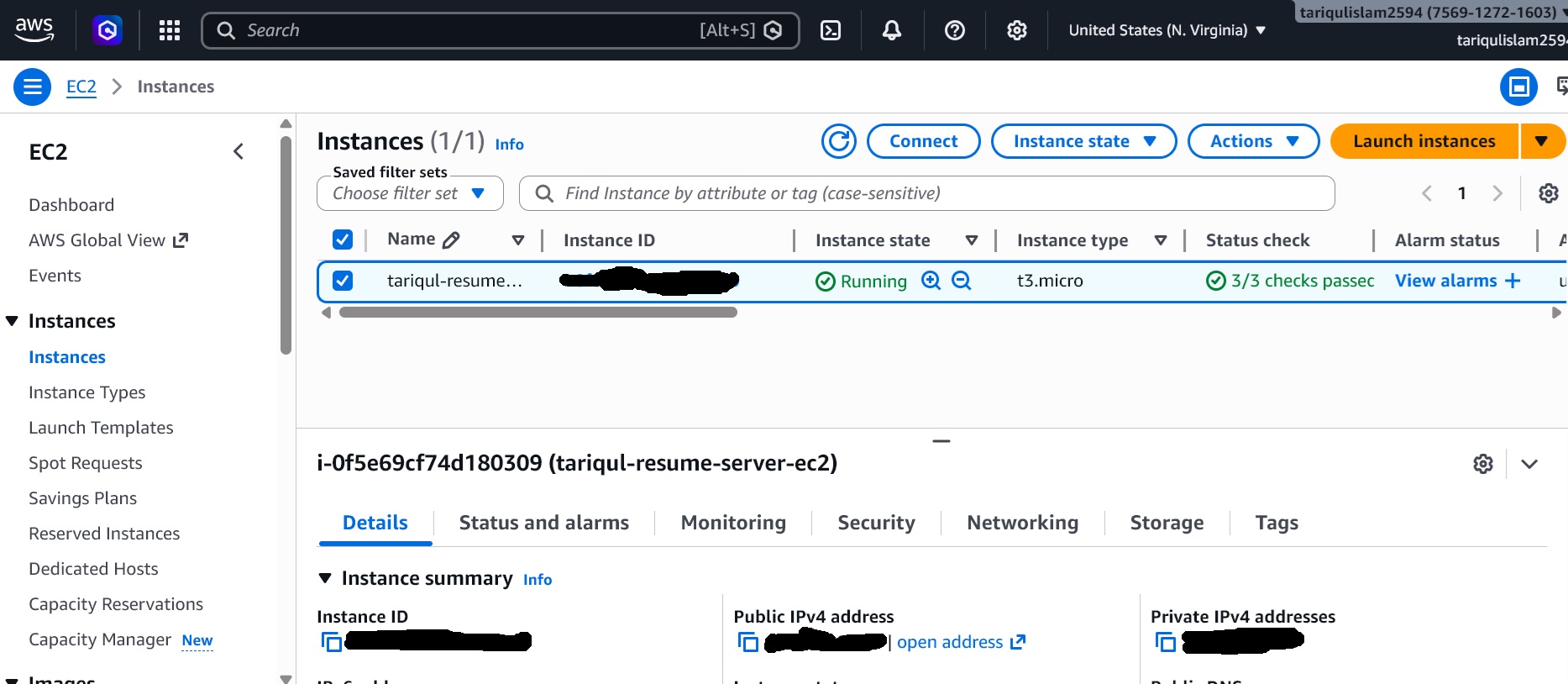Viewport: 1568px width, 684px height.
Task: Click Launch instances button
Action: [x=1424, y=141]
